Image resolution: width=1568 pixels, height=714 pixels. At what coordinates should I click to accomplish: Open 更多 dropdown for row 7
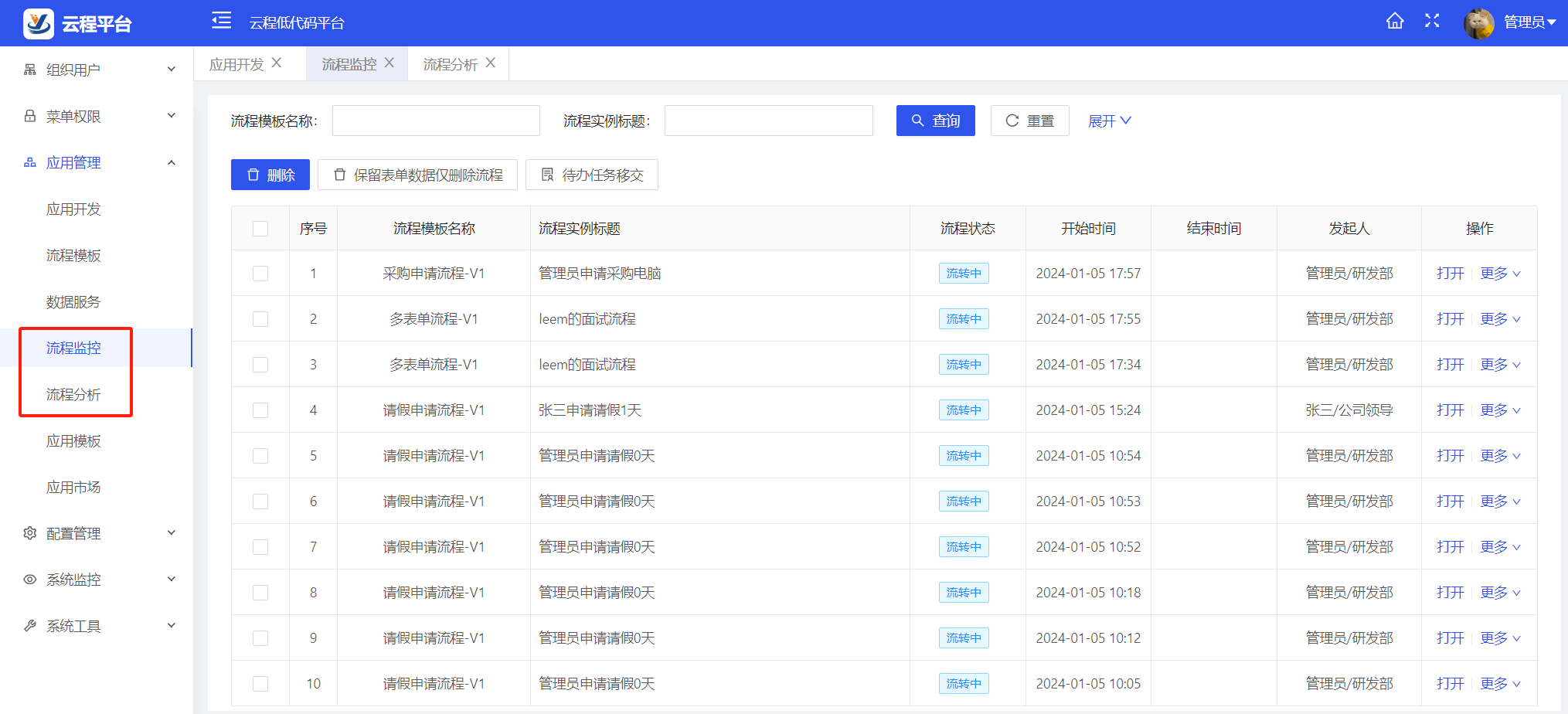[x=1501, y=547]
